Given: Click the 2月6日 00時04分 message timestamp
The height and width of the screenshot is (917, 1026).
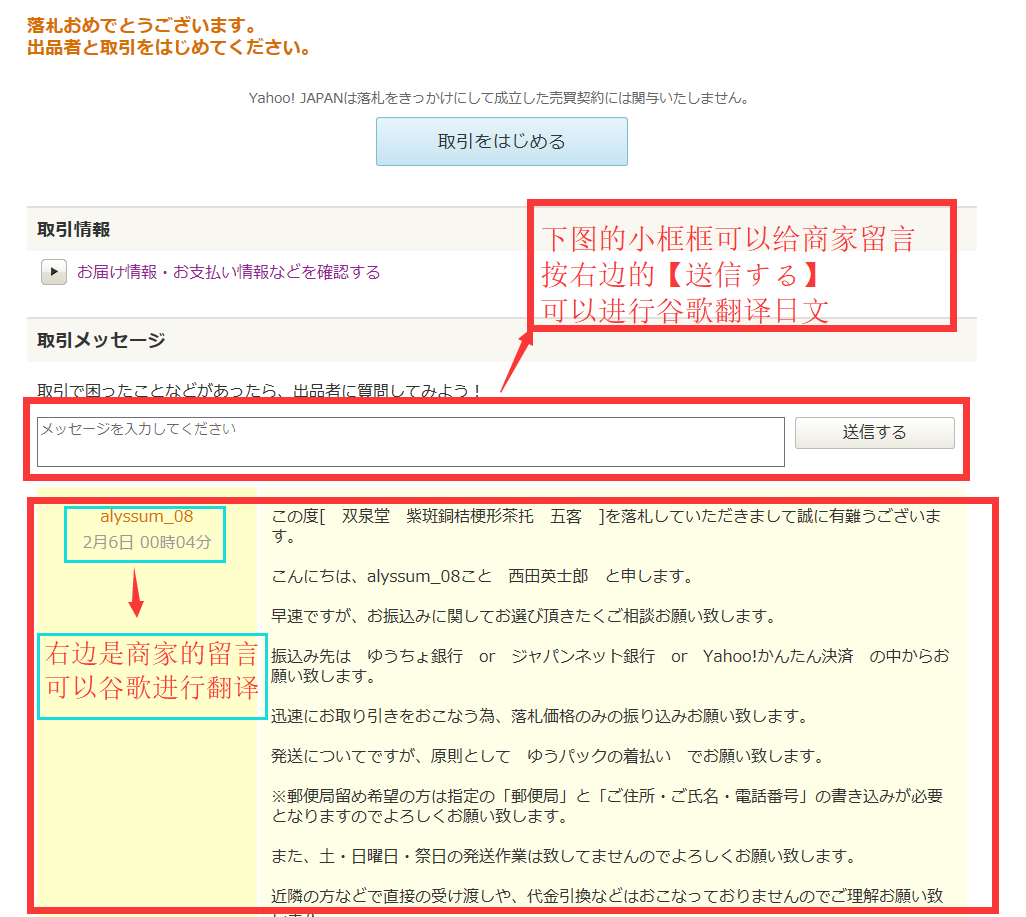Looking at the screenshot, I should tap(146, 544).
